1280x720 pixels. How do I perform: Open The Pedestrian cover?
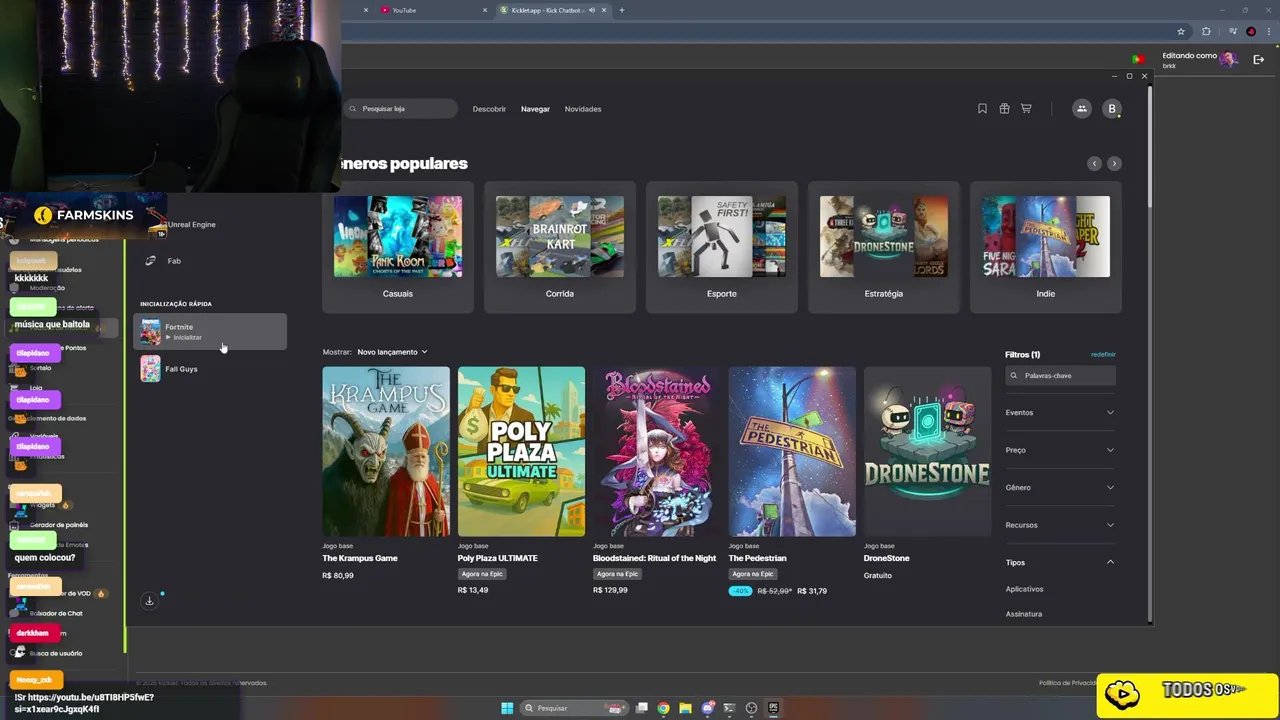tap(792, 451)
